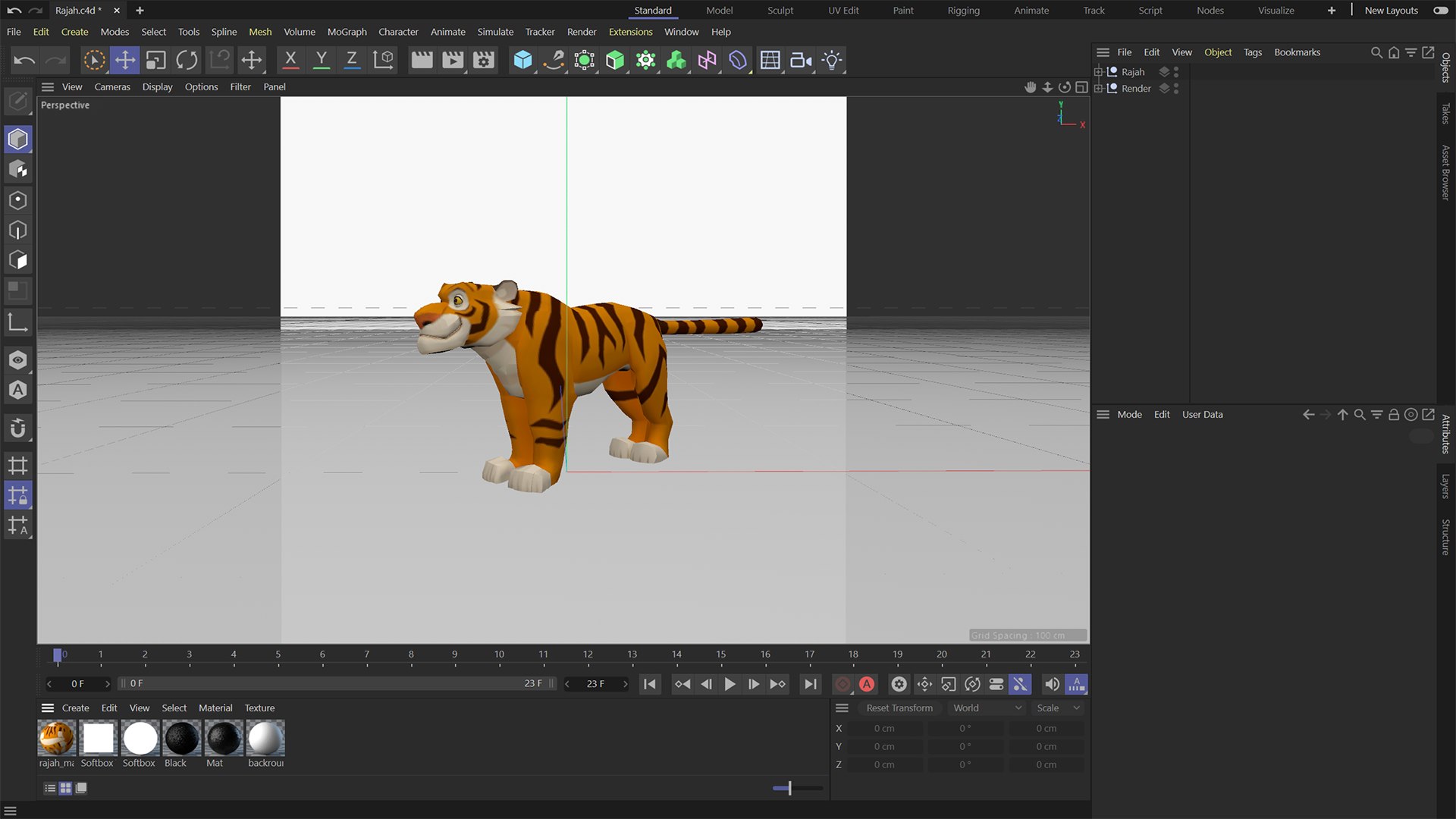Select the Rotate tool

point(187,60)
